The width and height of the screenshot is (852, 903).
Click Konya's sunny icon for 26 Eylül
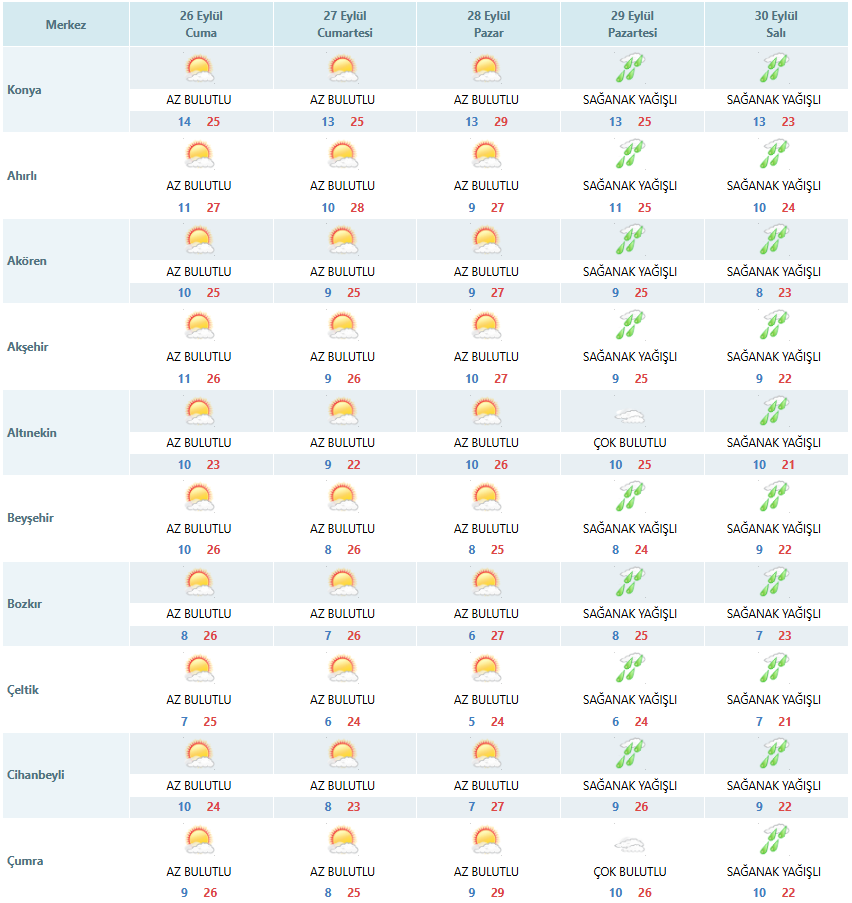pos(199,69)
